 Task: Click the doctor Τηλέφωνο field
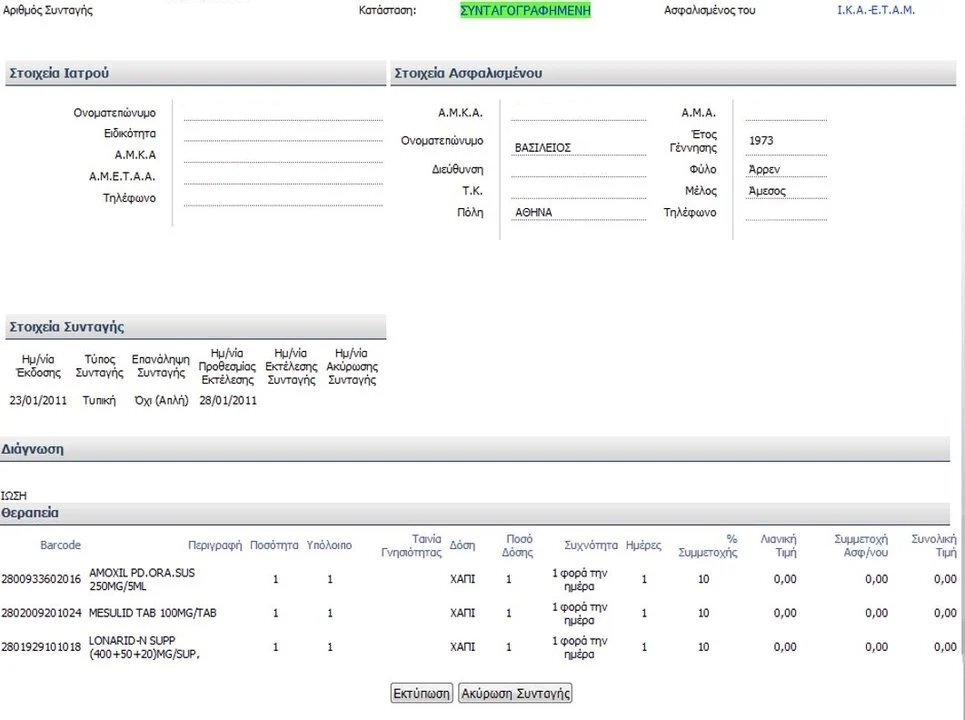click(283, 198)
